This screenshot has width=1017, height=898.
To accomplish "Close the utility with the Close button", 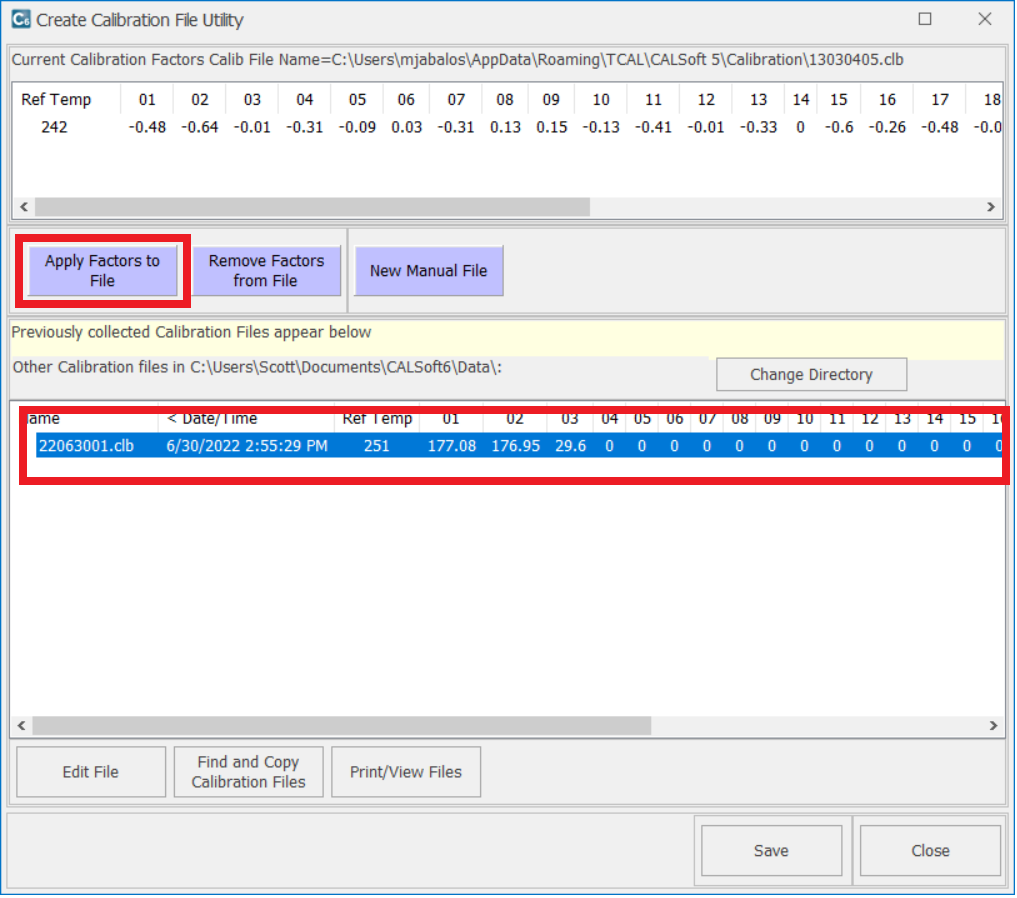I will coord(929,850).
